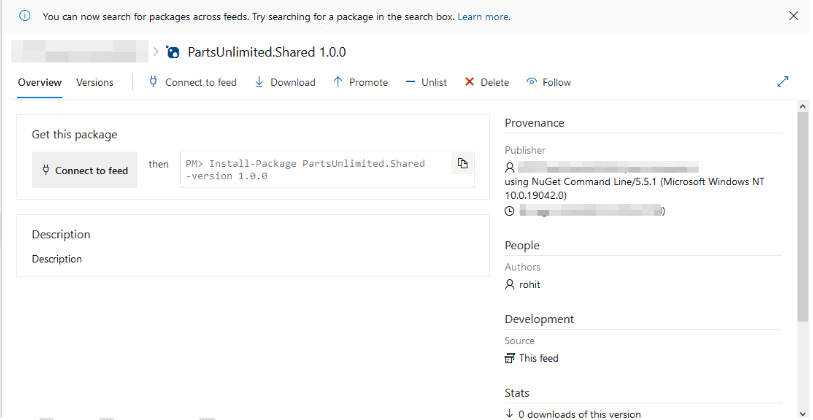
Task: Click the vertical scrollbar thumb
Action: coord(803,216)
